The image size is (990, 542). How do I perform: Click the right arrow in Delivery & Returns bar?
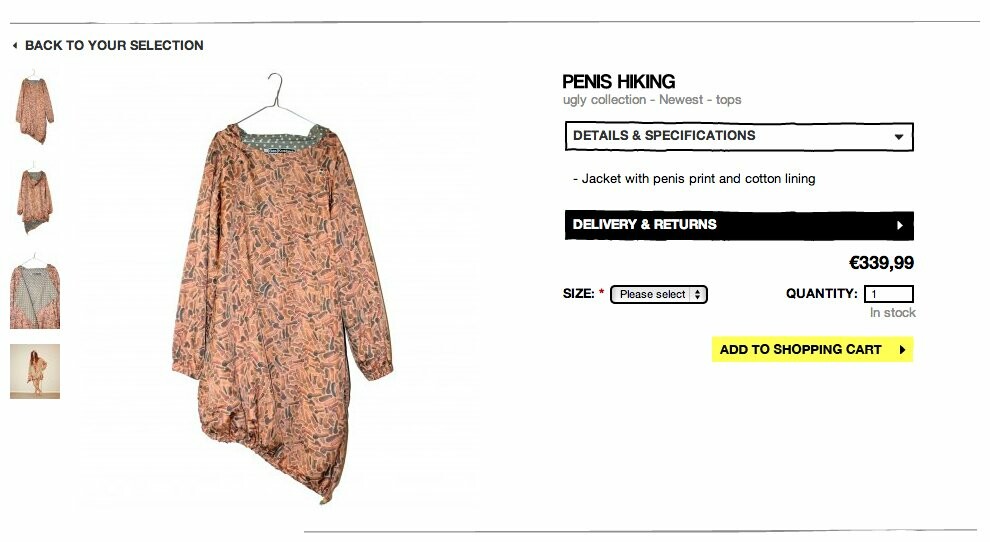click(900, 226)
